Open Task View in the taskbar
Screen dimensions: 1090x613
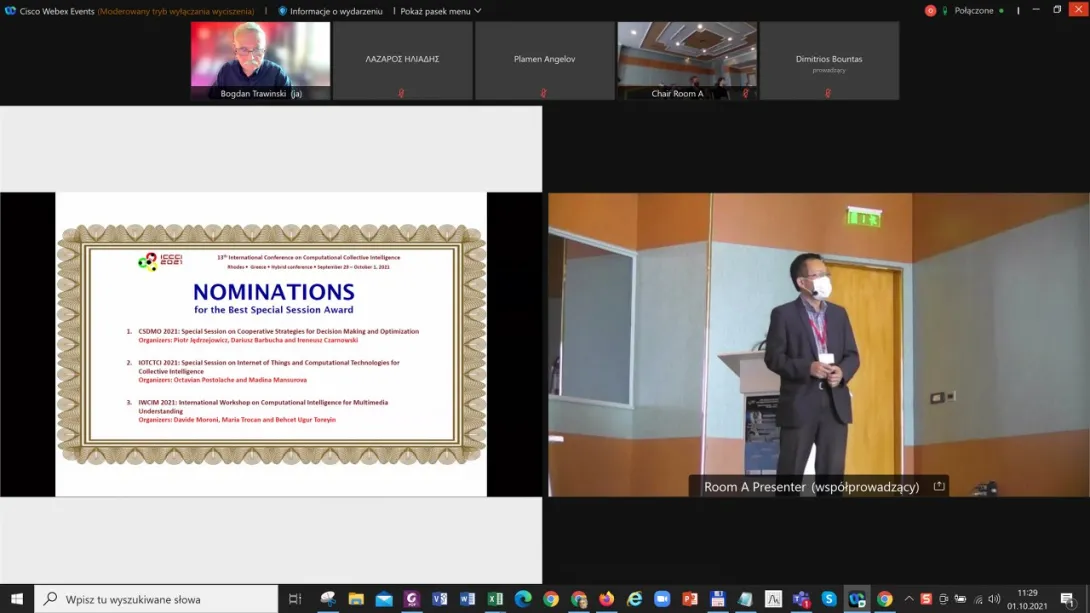tap(295, 599)
